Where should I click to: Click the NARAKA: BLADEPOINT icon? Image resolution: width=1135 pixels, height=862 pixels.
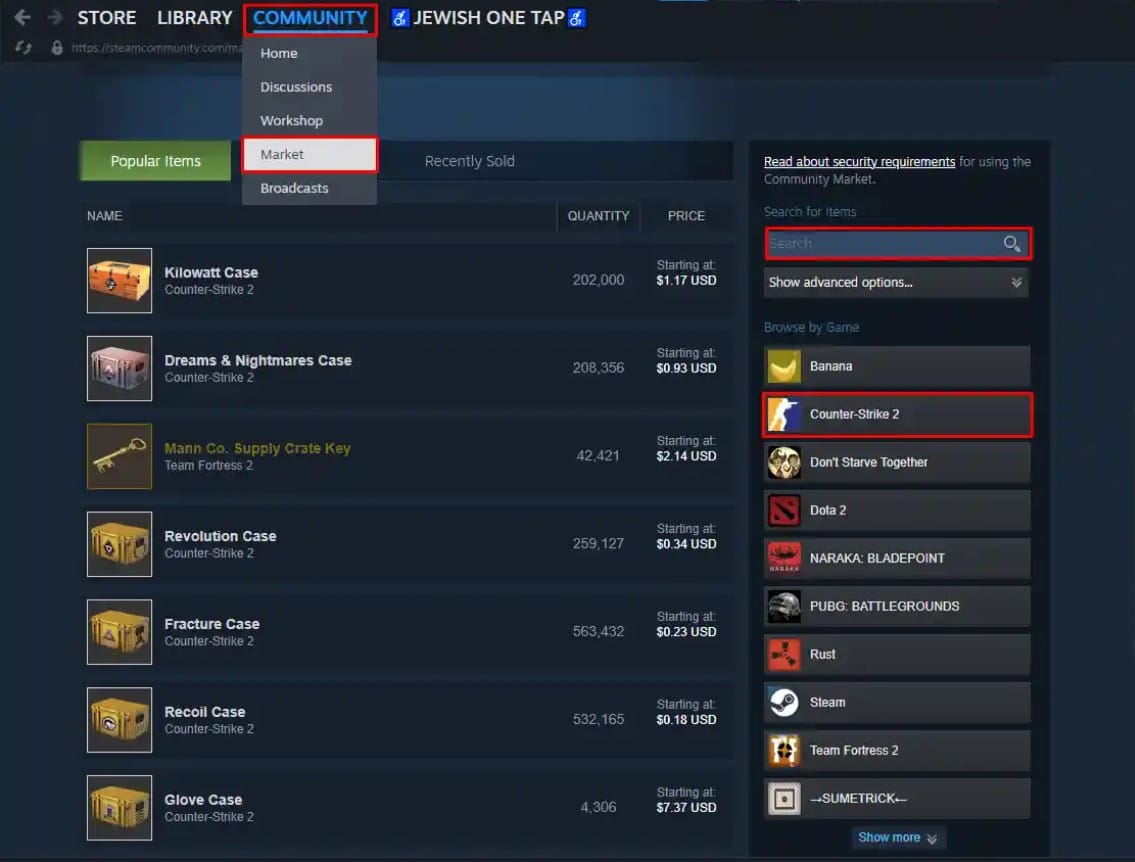[x=784, y=558]
